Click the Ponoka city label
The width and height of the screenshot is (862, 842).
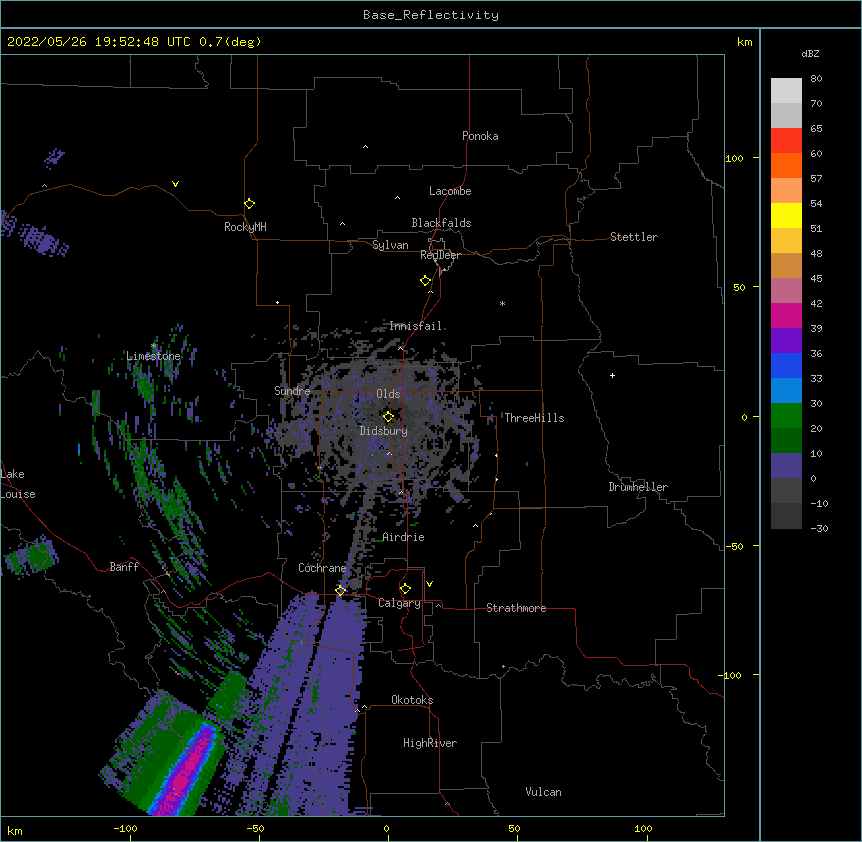tap(480, 136)
